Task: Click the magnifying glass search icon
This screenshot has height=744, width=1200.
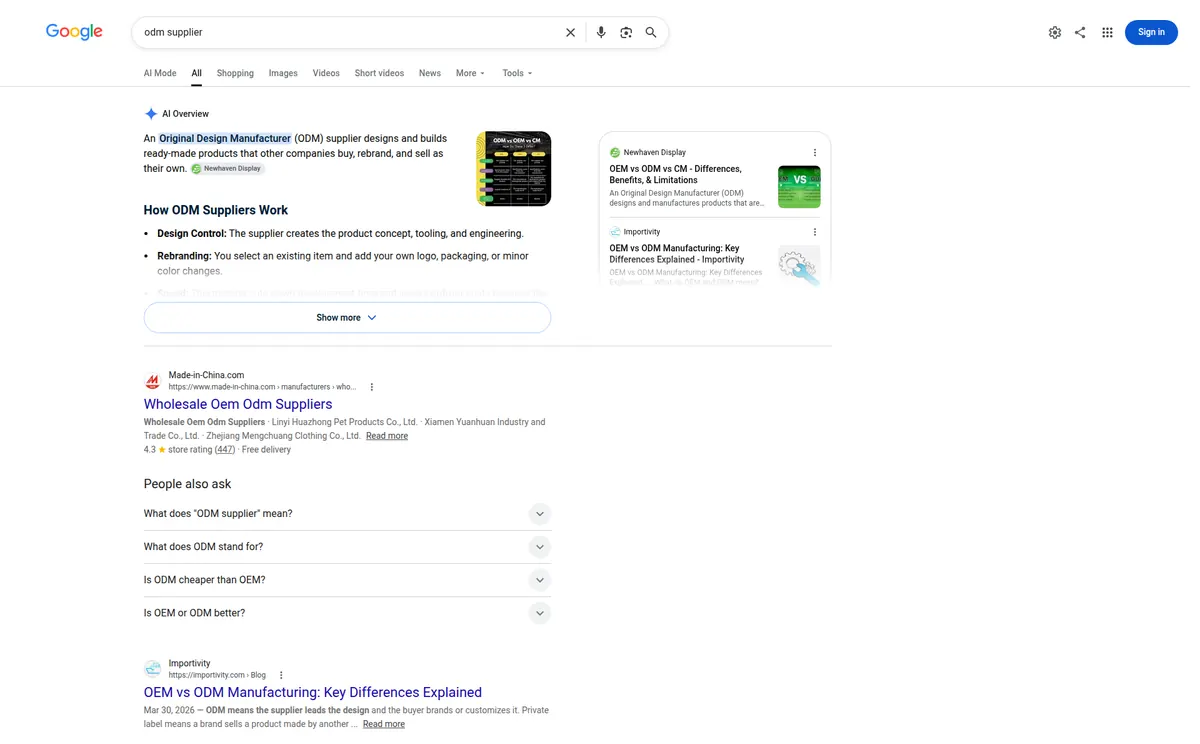Action: [x=651, y=32]
